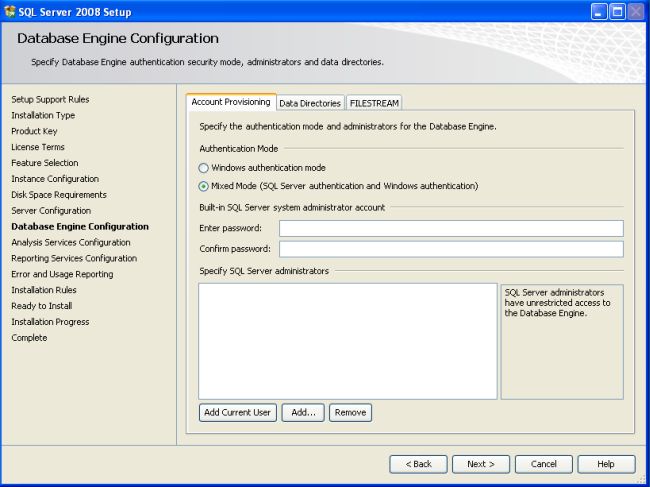This screenshot has width=650, height=487.
Task: Click the Remove button
Action: tap(350, 413)
